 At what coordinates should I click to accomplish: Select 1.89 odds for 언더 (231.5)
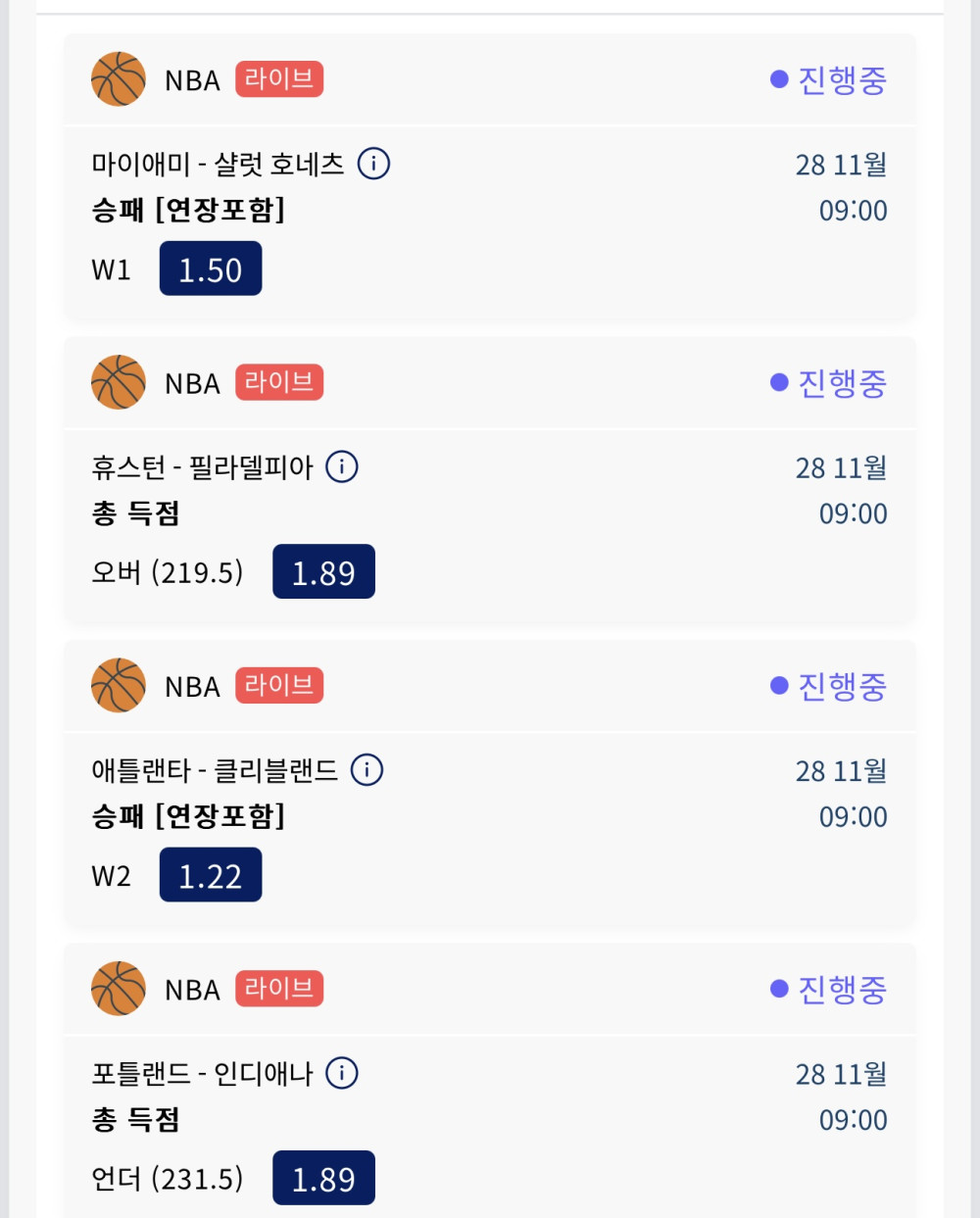[323, 1178]
